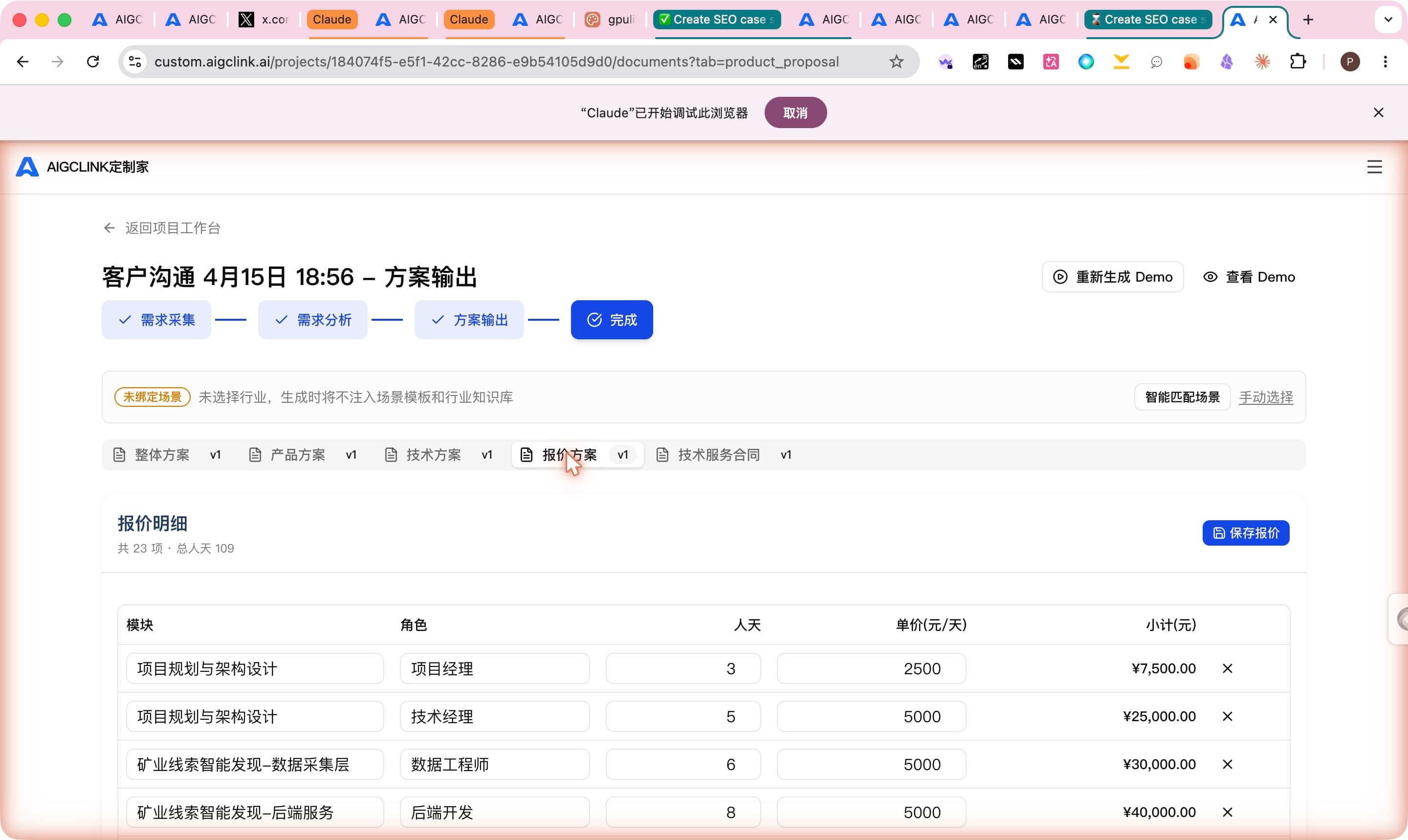Click the purple flame extension icon

click(x=1226, y=62)
